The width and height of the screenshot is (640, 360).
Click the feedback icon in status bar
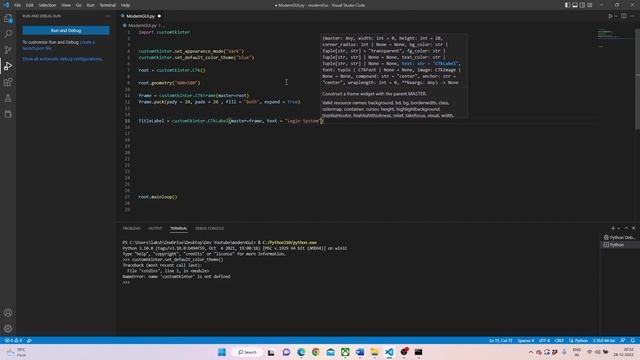pyautogui.click(x=623, y=340)
